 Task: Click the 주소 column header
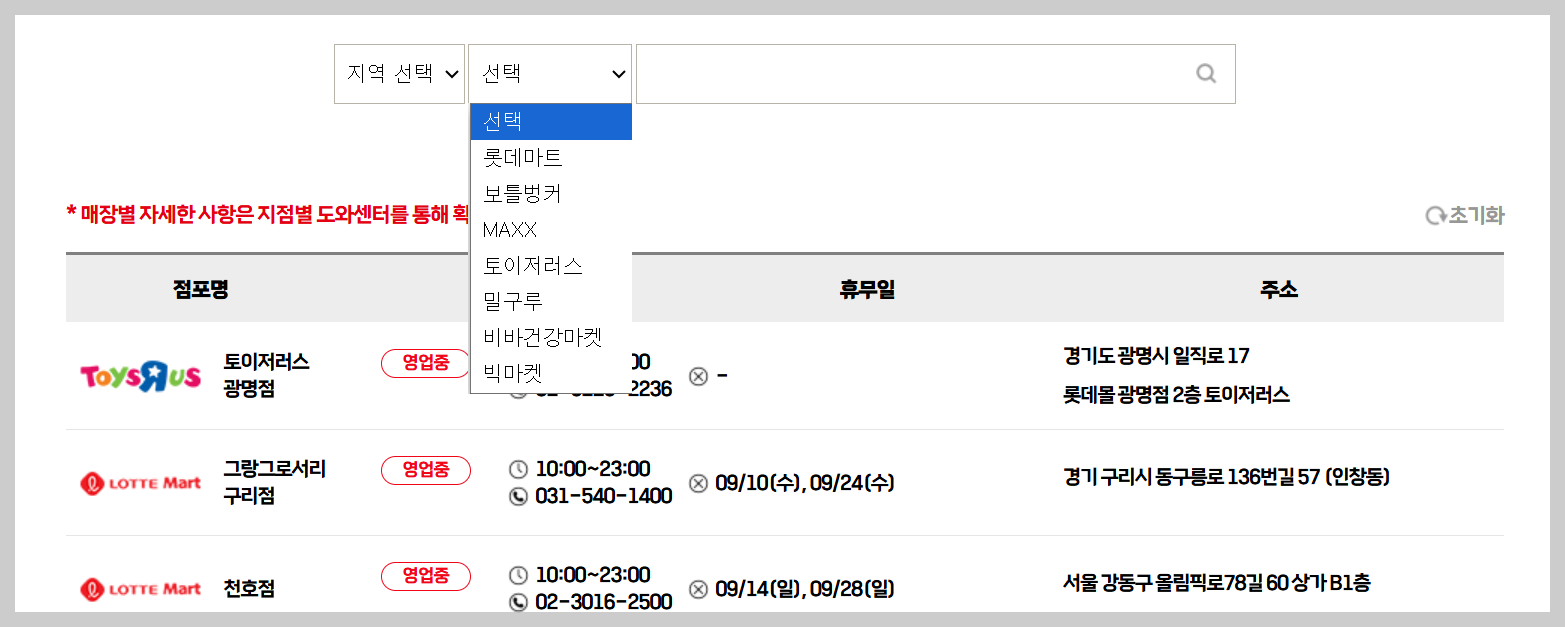1279,290
